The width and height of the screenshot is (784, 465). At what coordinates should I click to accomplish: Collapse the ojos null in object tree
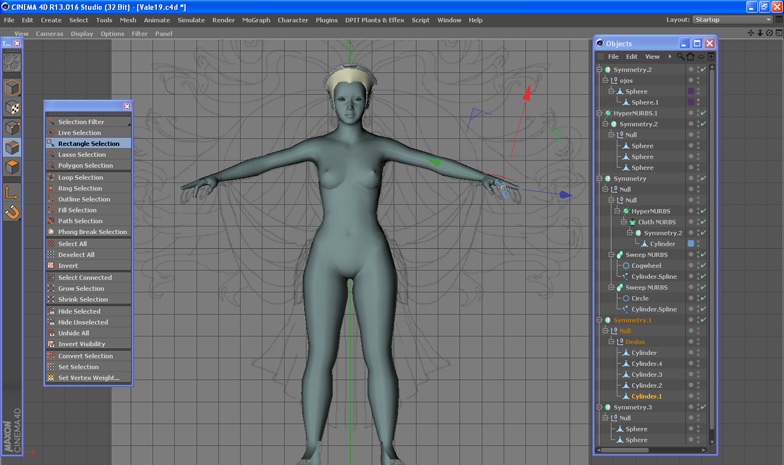606,80
